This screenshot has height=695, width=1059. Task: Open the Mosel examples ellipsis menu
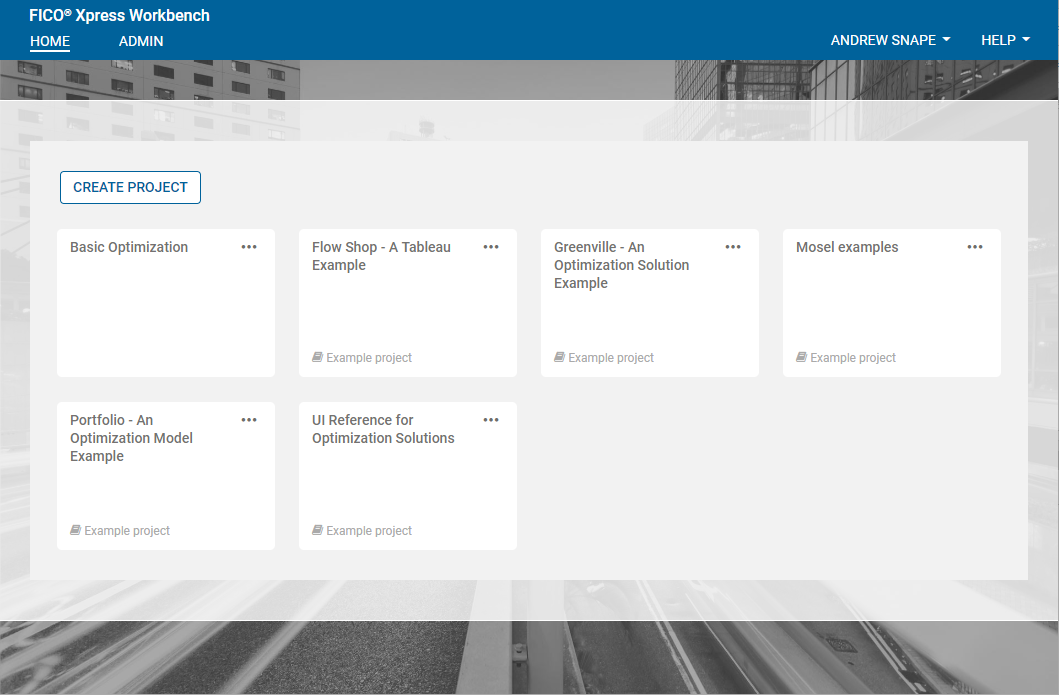975,247
